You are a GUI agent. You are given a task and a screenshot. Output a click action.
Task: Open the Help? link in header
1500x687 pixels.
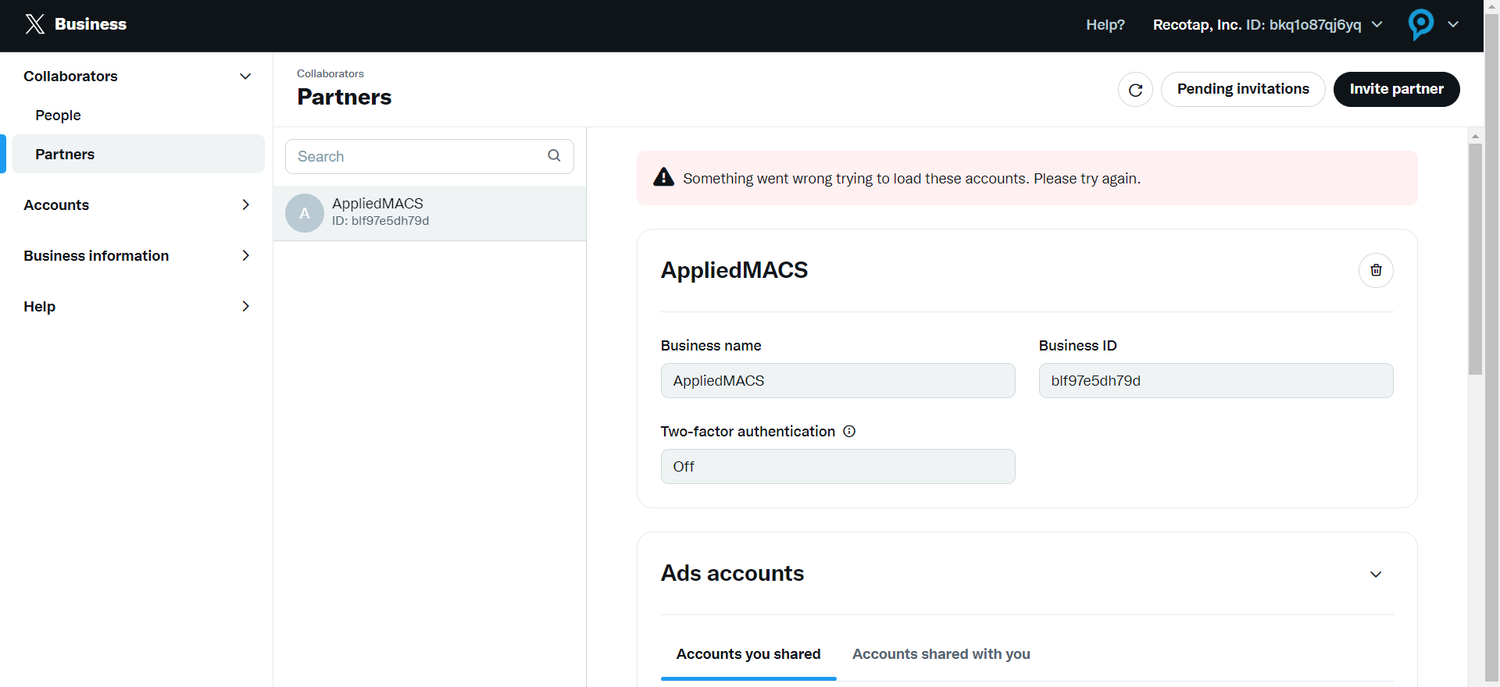pos(1105,25)
